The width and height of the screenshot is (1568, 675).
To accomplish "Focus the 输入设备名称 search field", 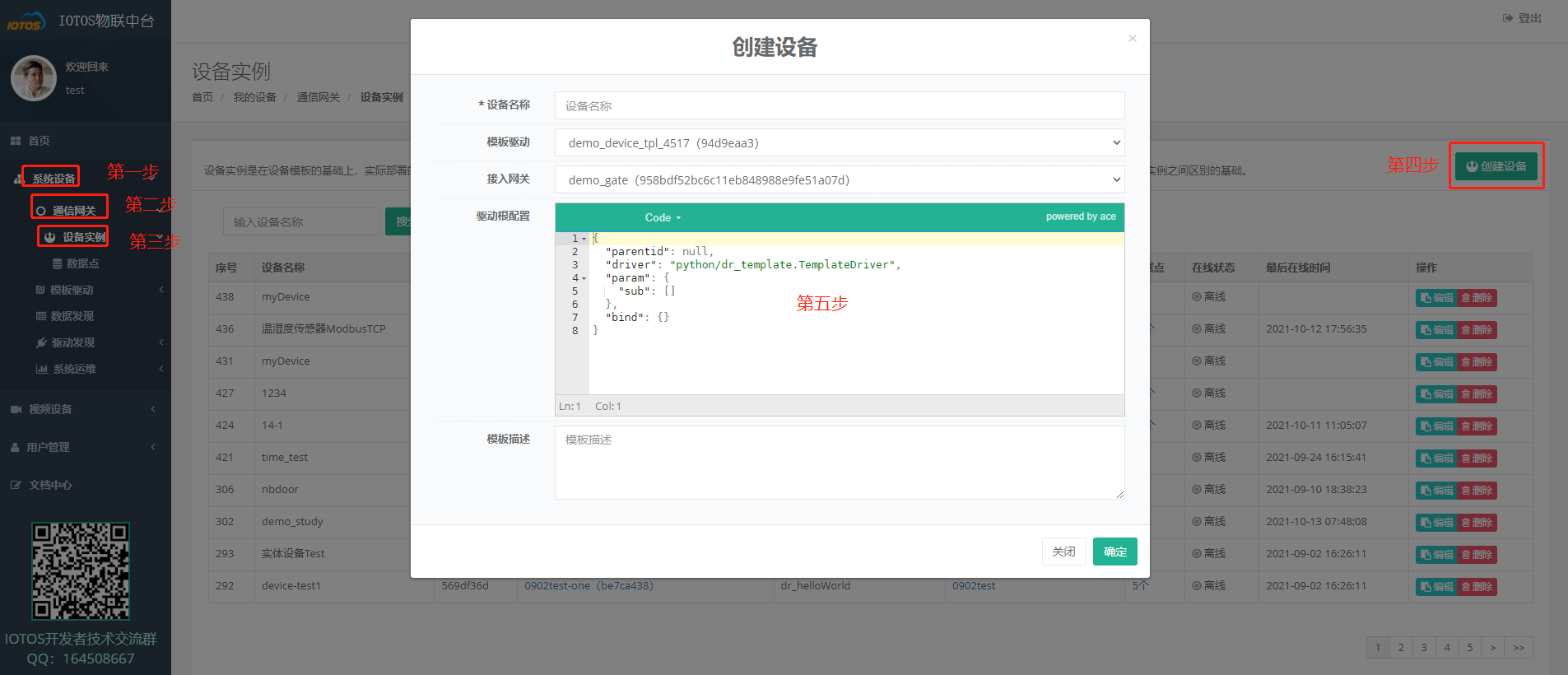I will [x=301, y=221].
